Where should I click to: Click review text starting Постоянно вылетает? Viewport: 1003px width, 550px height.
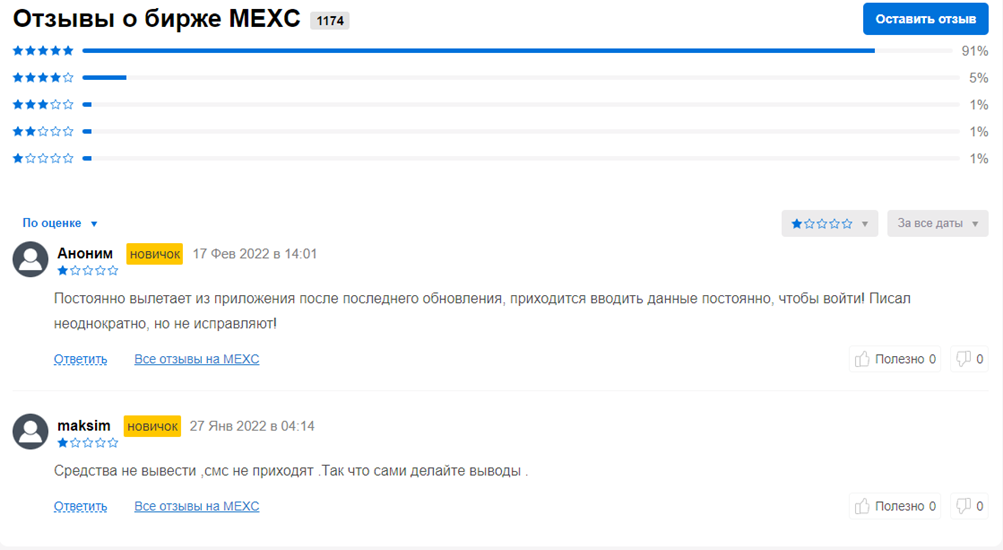click(482, 311)
